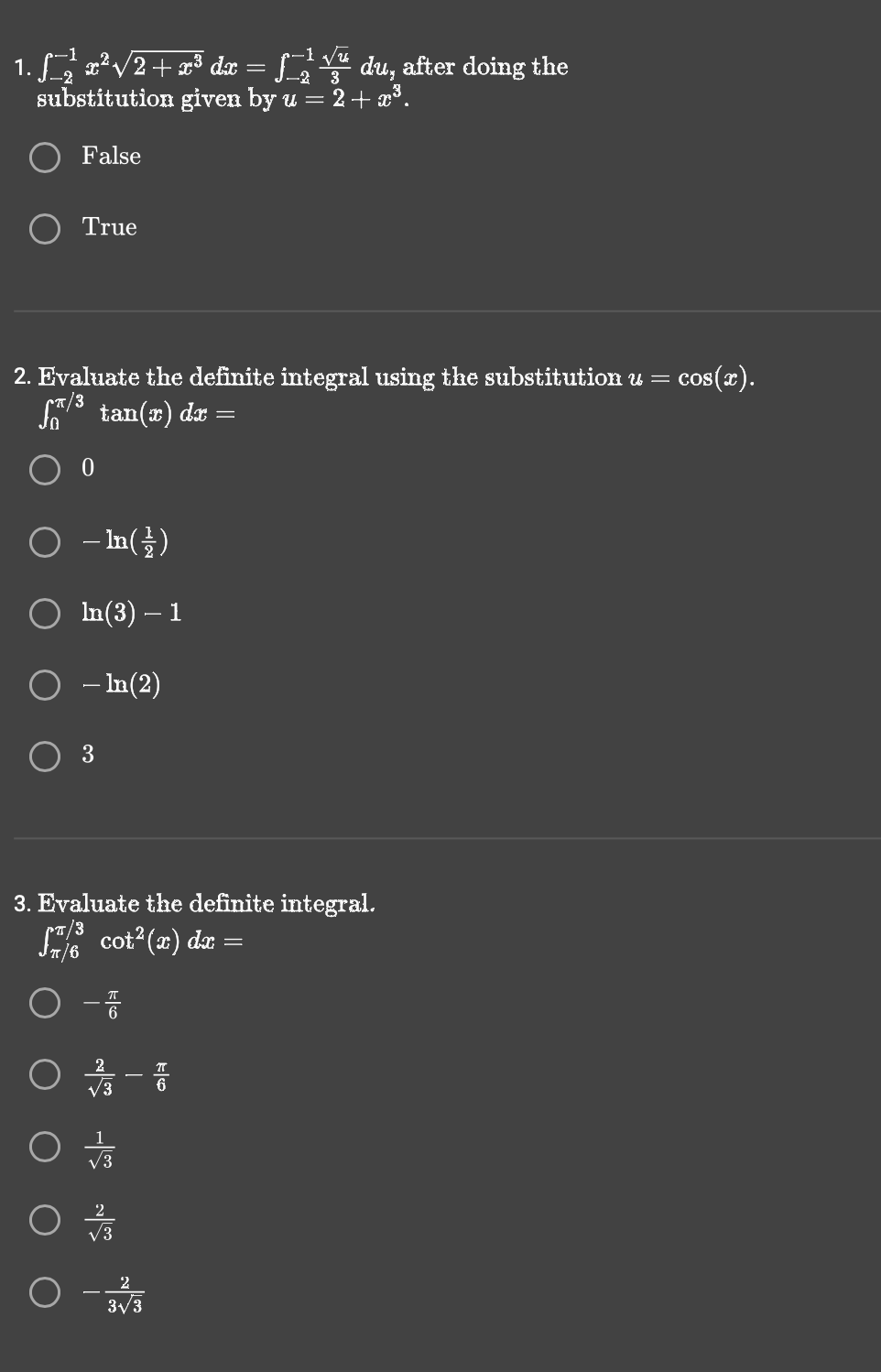
Task: Choose −ln(2) as the answer
Action: tap(44, 683)
